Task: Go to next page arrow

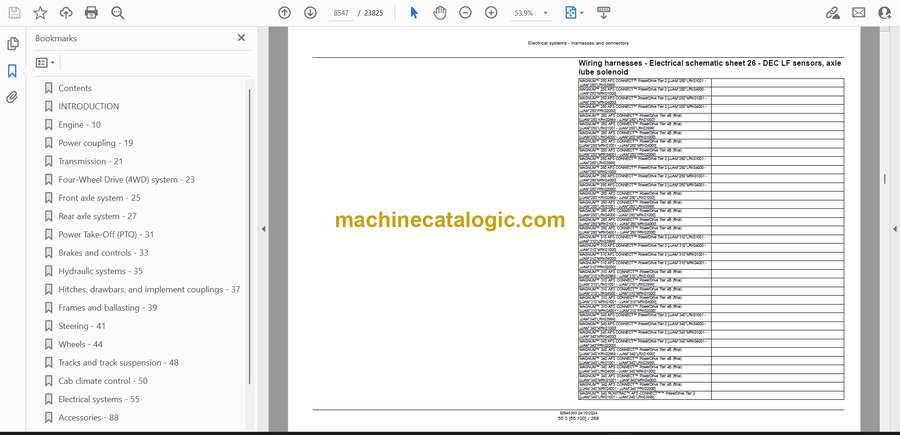Action: tap(310, 13)
